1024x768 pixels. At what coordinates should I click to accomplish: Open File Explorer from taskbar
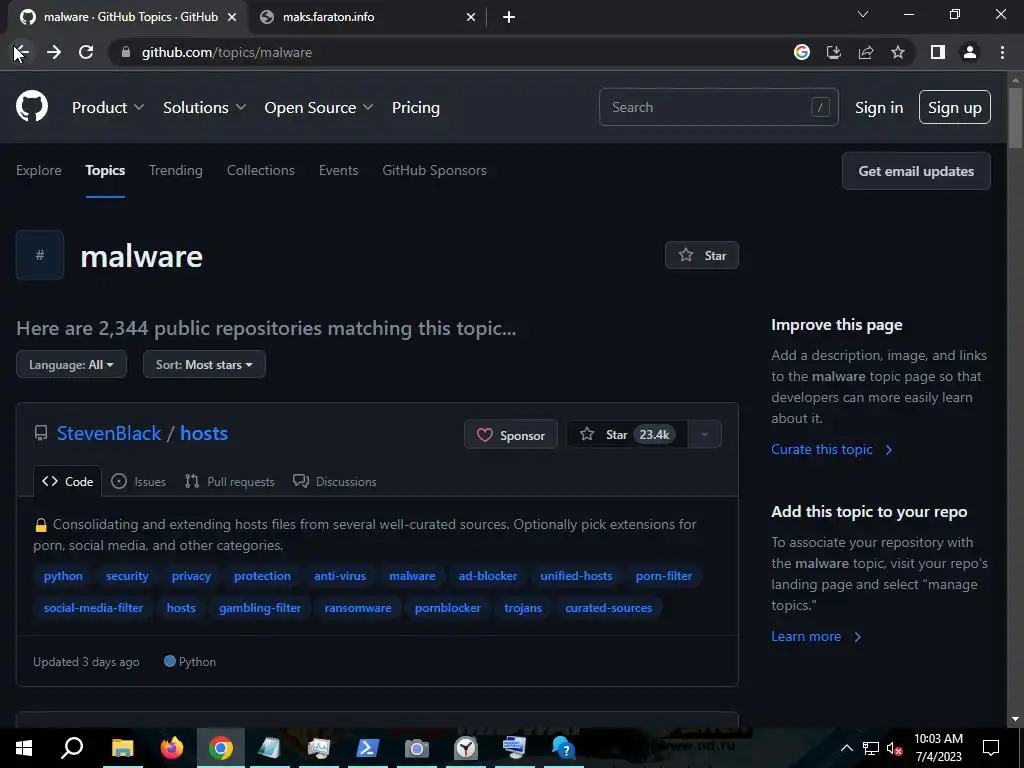[122, 748]
